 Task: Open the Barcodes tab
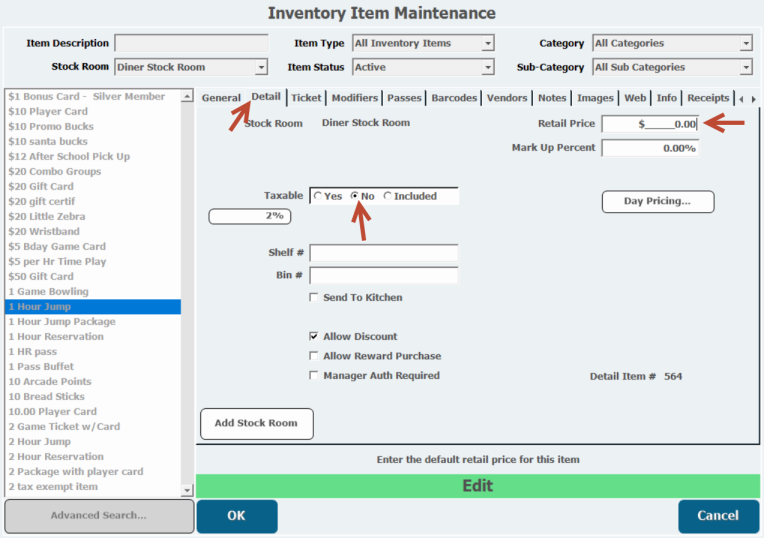454,98
